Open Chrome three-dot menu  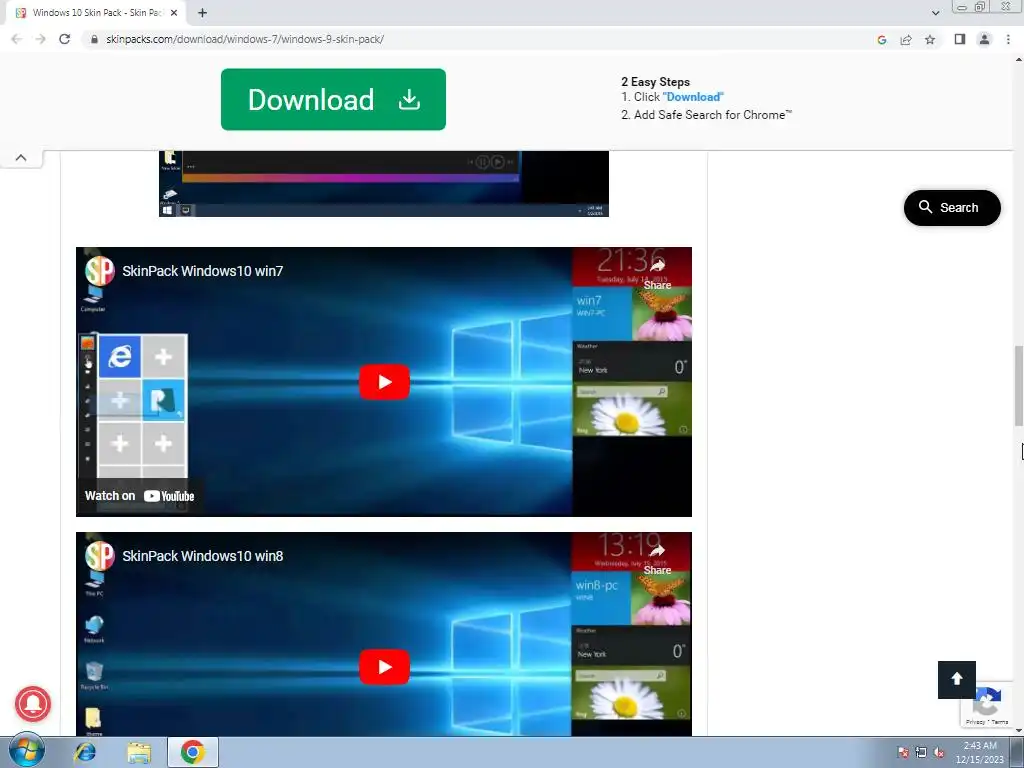(x=1008, y=39)
